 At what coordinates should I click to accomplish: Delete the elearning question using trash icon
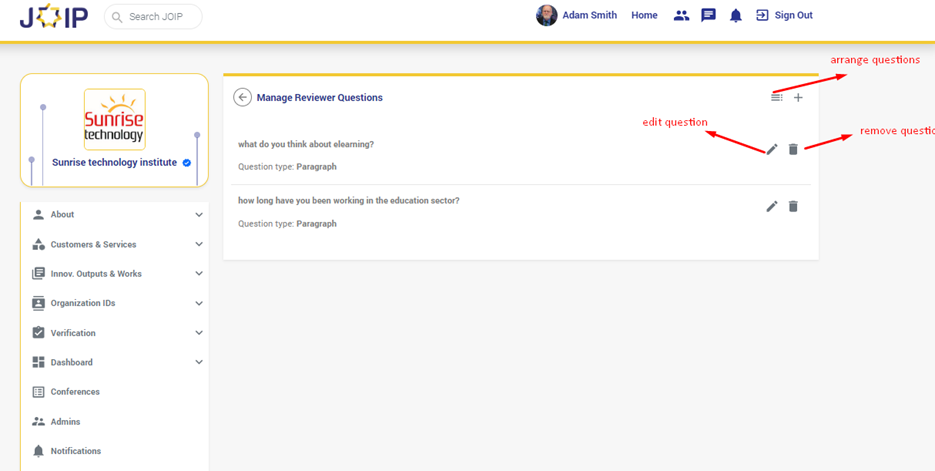[x=793, y=149]
